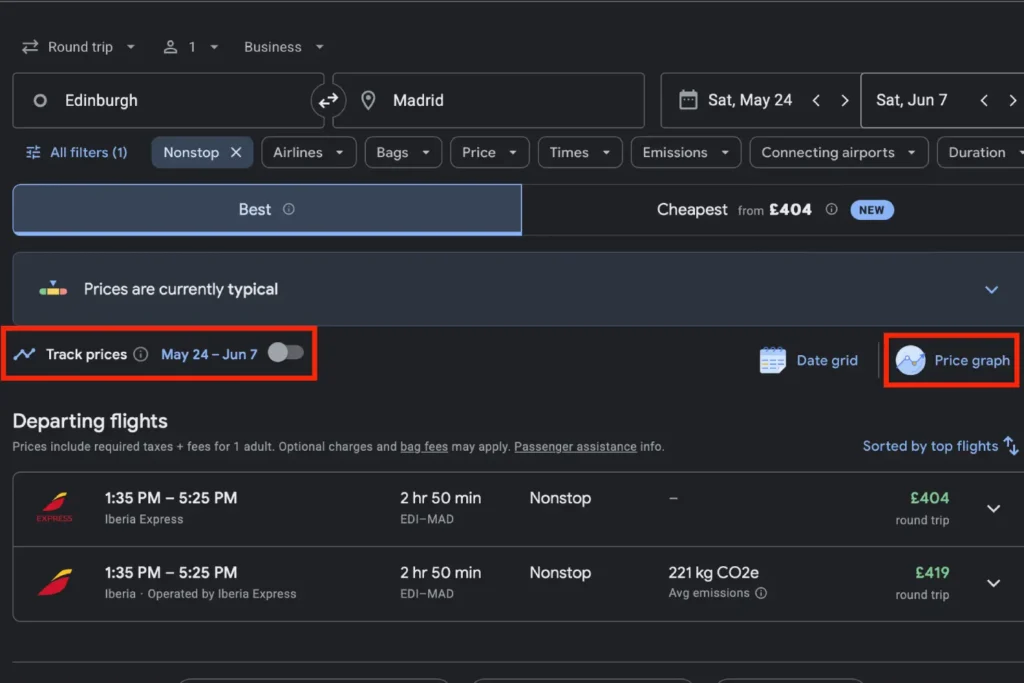Expand the Airlines filter dropdown
This screenshot has height=683, width=1024.
pyautogui.click(x=308, y=152)
